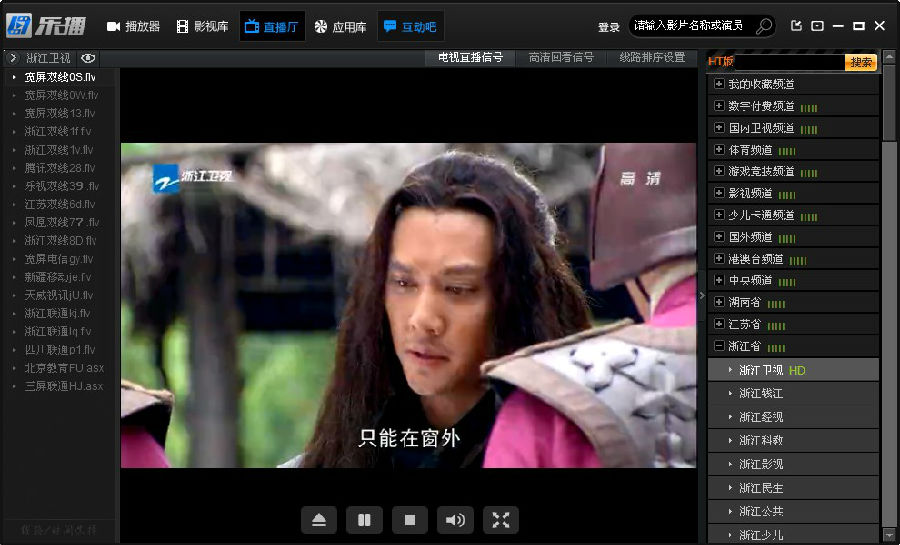Expand the 港澳台频道 group
The width and height of the screenshot is (900, 545).
pyautogui.click(x=719, y=259)
